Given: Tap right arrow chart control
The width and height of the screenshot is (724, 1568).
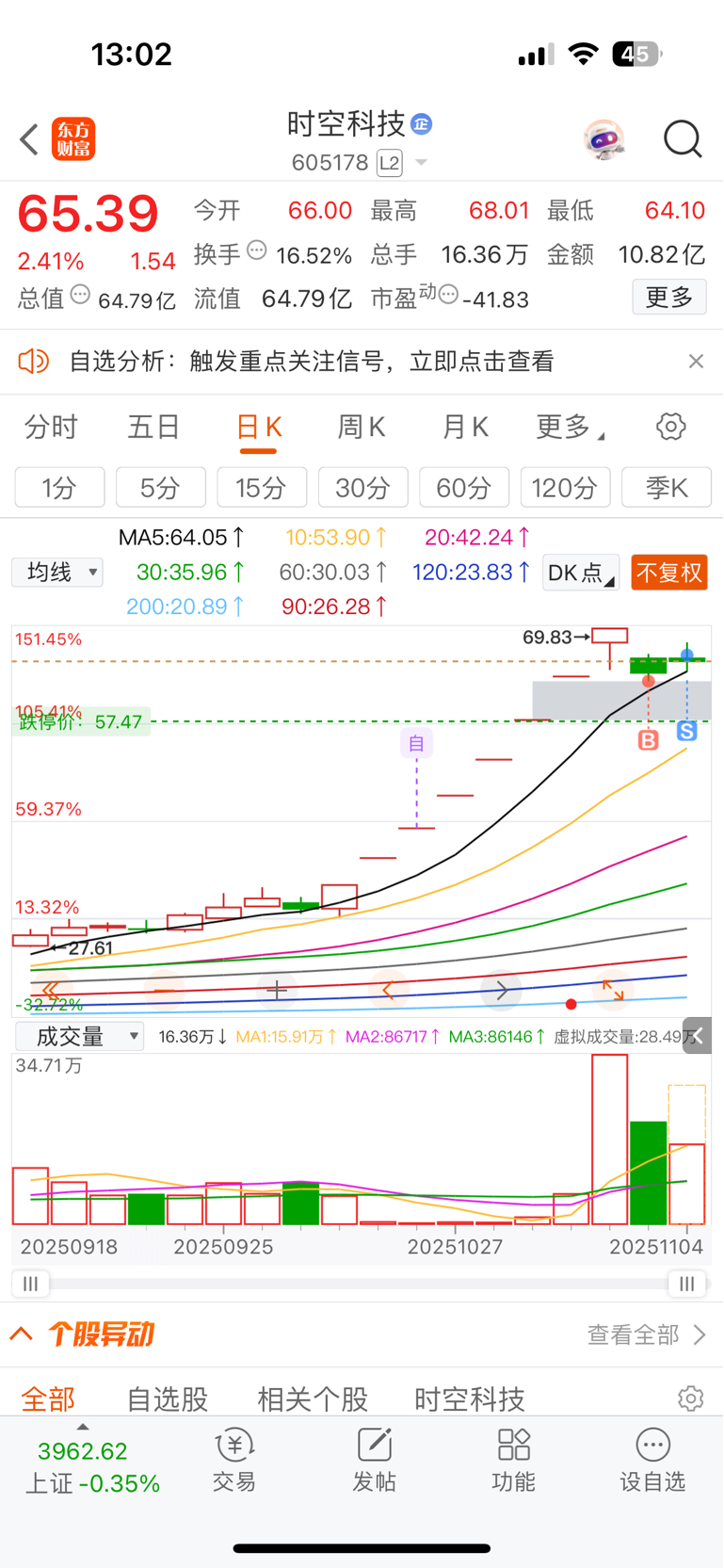Looking at the screenshot, I should pos(502,990).
